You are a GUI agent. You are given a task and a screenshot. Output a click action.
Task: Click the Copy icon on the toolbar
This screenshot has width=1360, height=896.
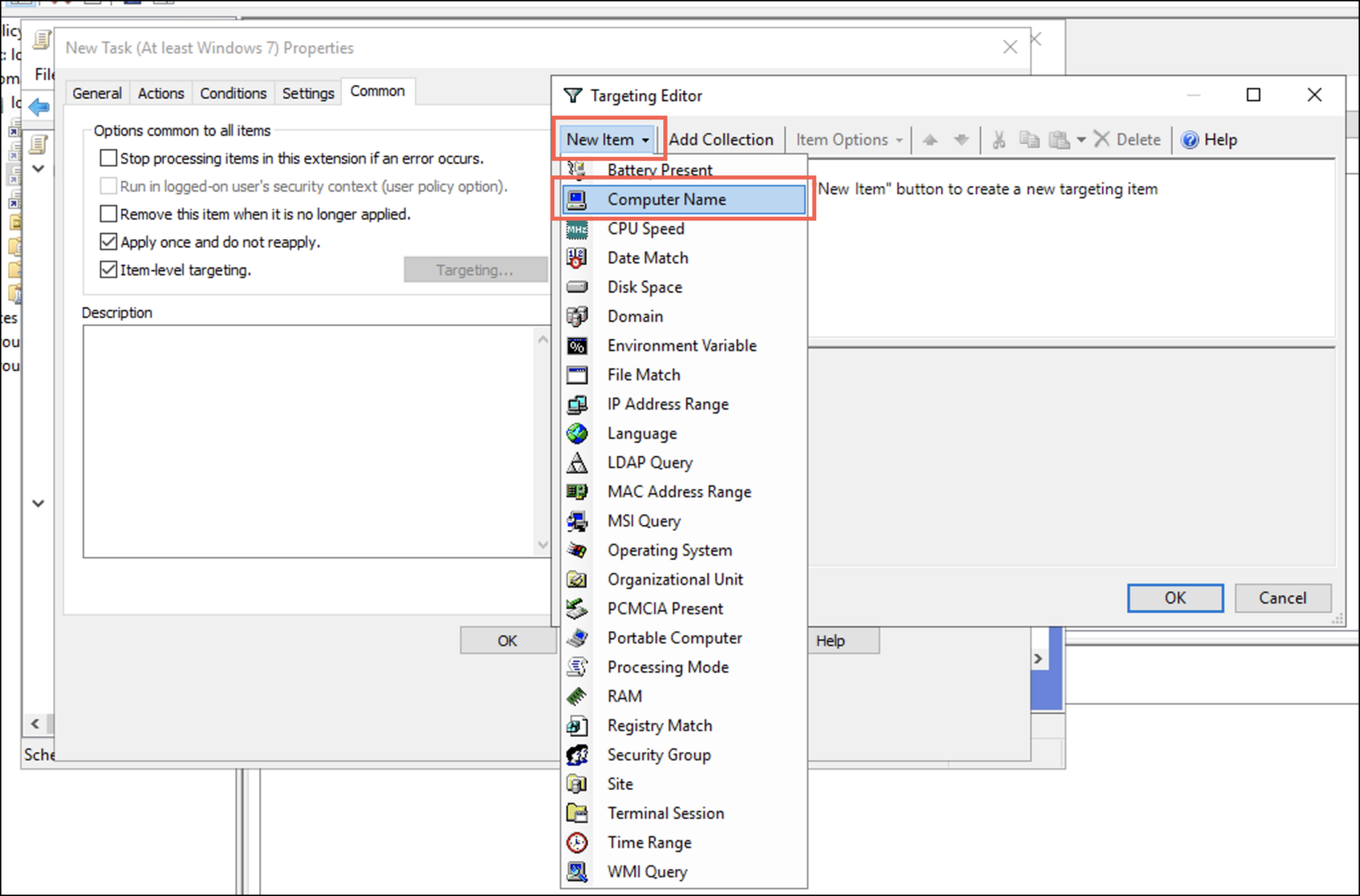tap(1029, 139)
